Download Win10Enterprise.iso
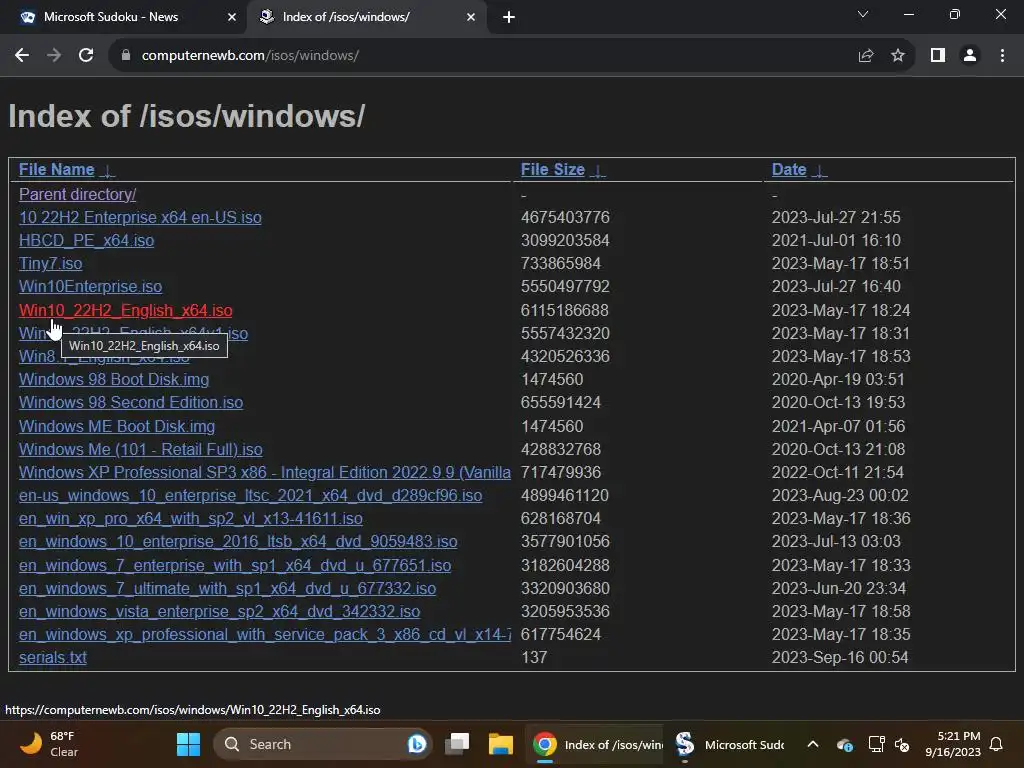This screenshot has height=768, width=1024. tap(91, 287)
